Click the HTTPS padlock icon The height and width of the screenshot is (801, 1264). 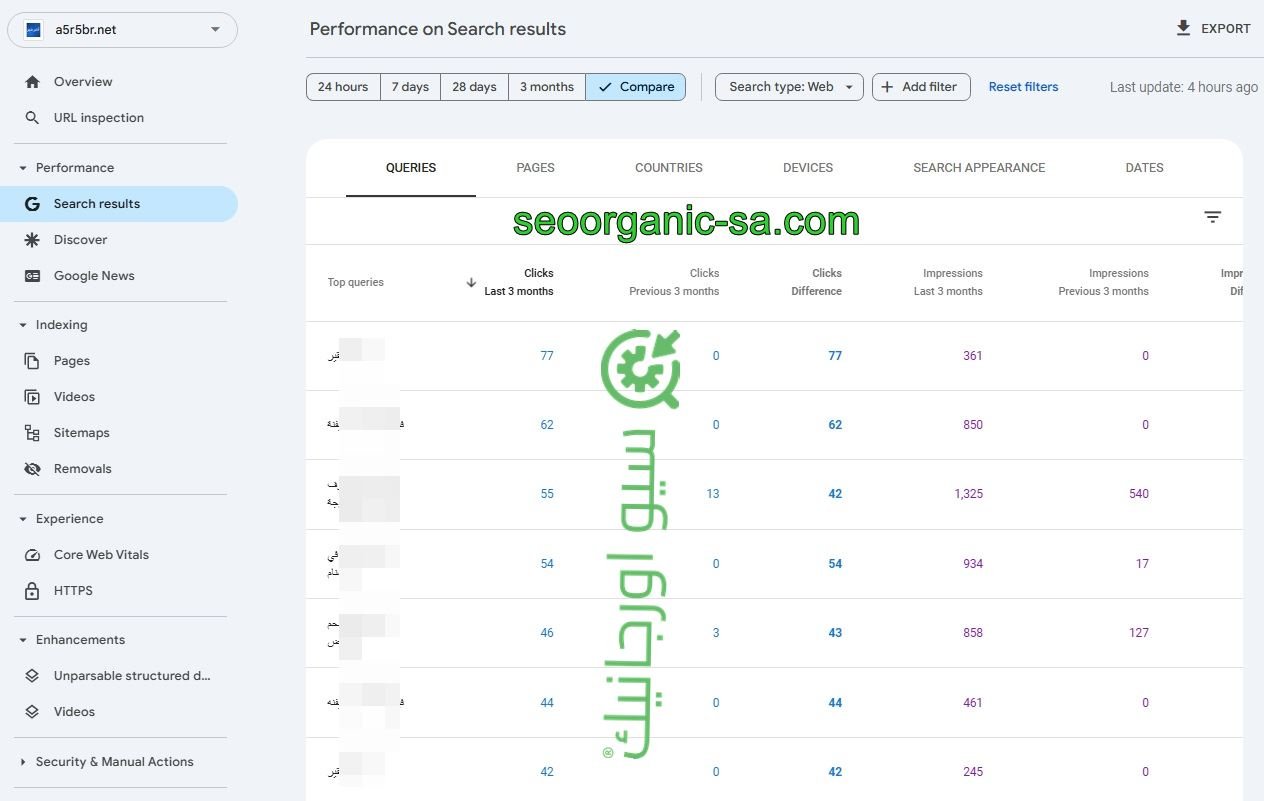click(33, 591)
